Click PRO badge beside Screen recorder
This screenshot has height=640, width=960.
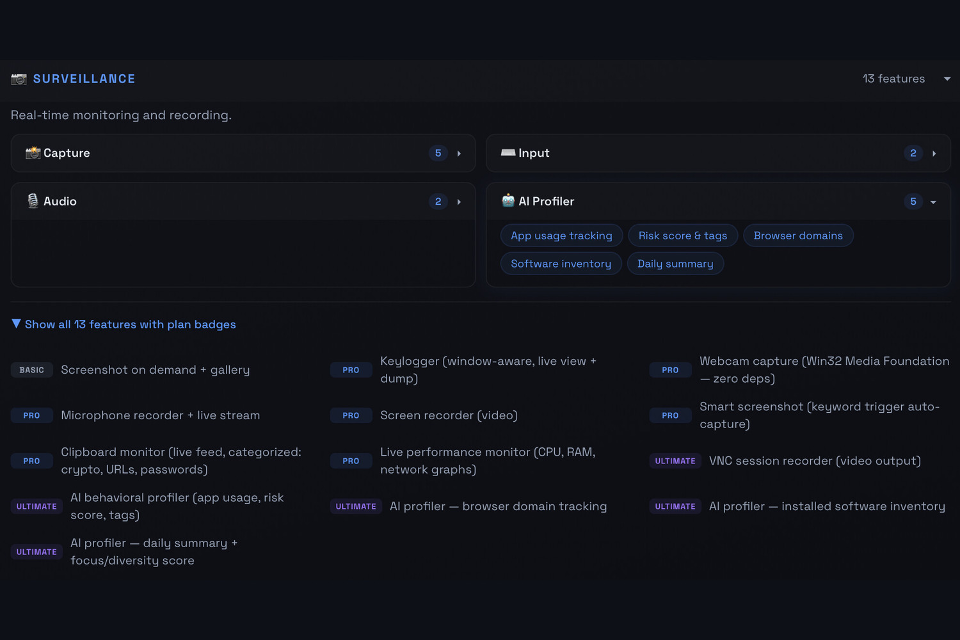pyautogui.click(x=351, y=415)
